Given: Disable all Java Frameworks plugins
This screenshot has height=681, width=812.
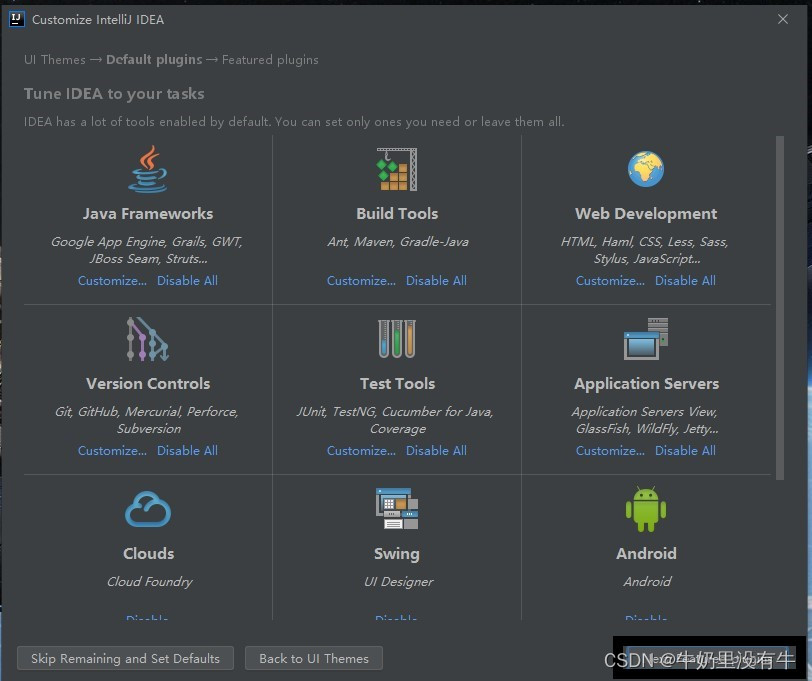Looking at the screenshot, I should tap(187, 281).
